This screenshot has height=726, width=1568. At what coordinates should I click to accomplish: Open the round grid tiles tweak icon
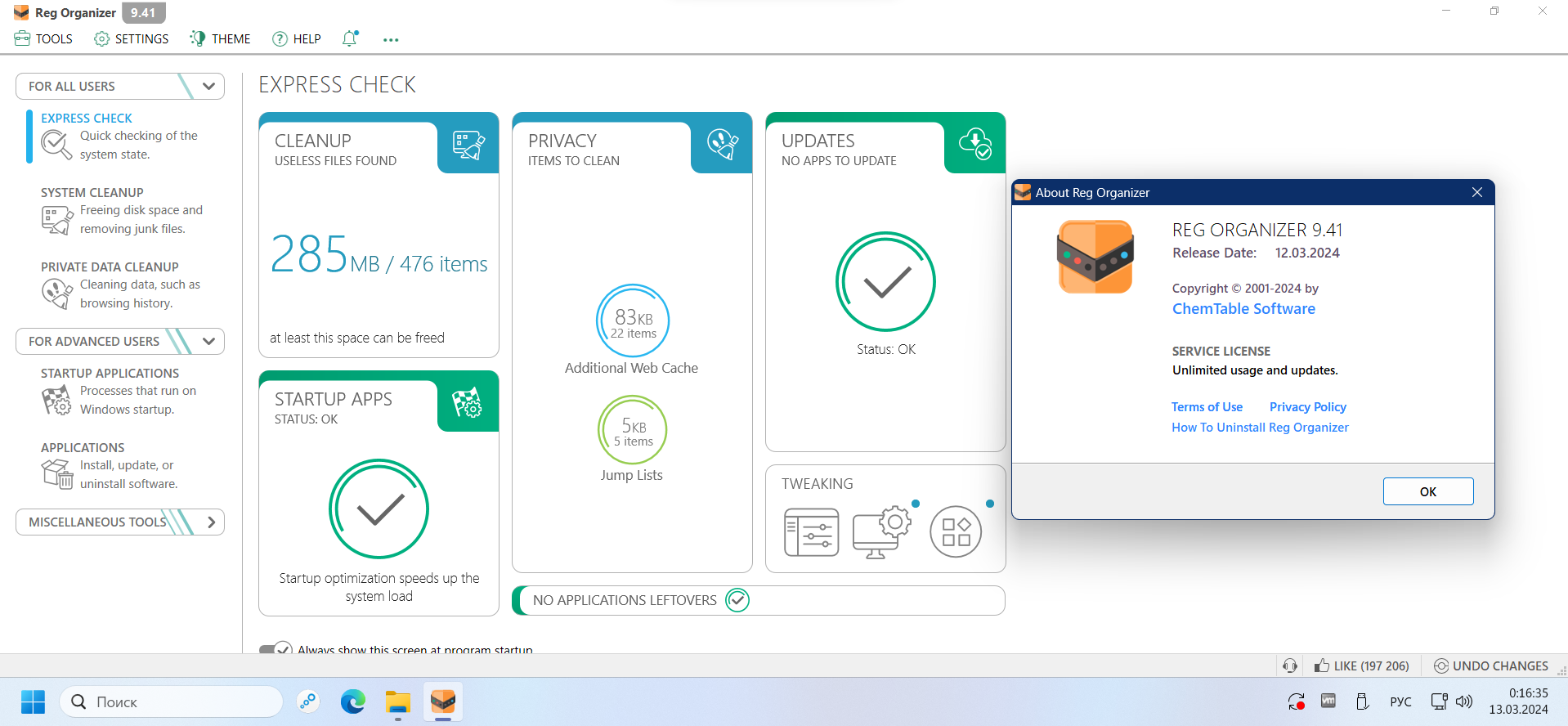click(956, 531)
